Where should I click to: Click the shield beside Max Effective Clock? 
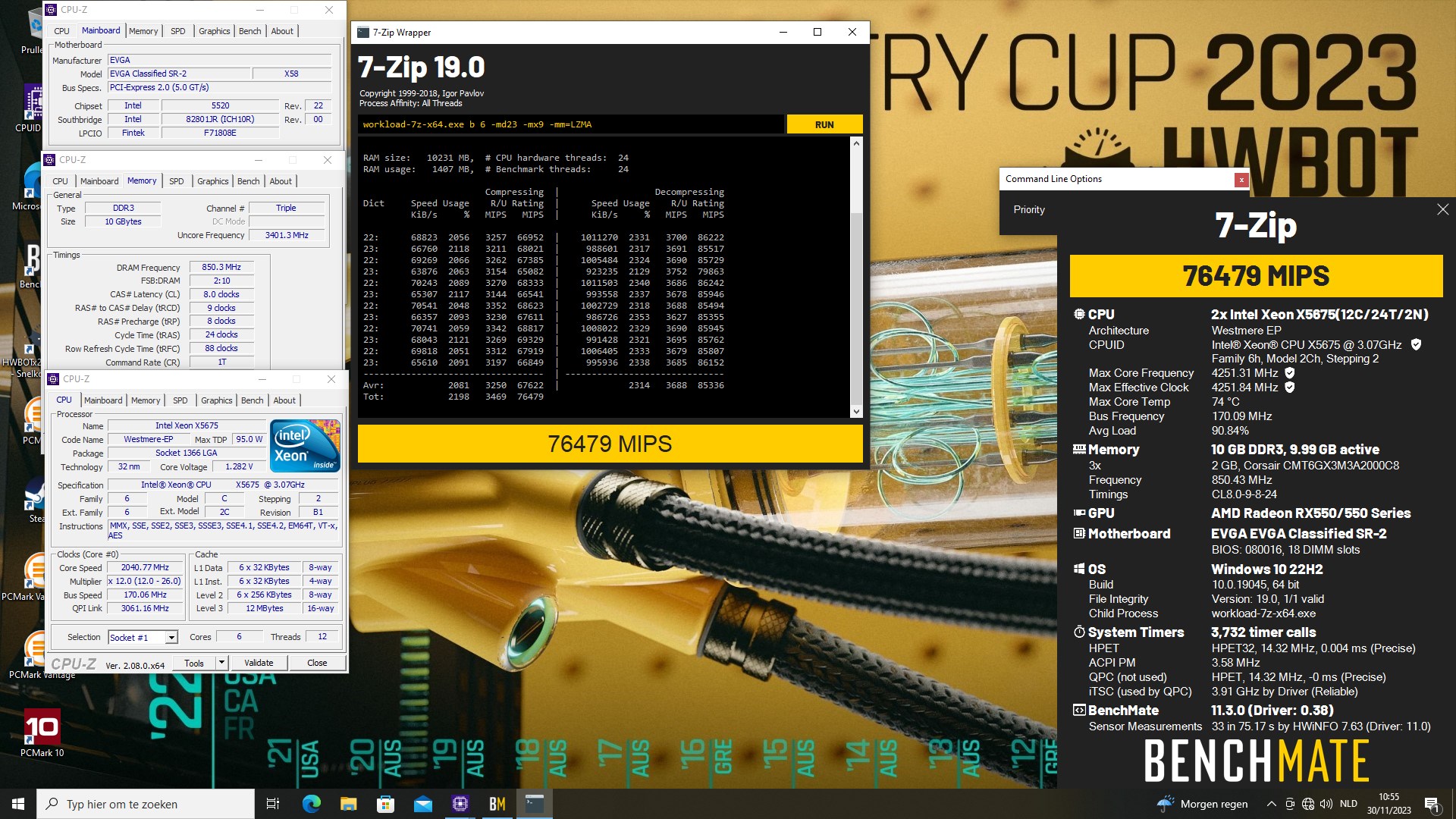point(1290,388)
